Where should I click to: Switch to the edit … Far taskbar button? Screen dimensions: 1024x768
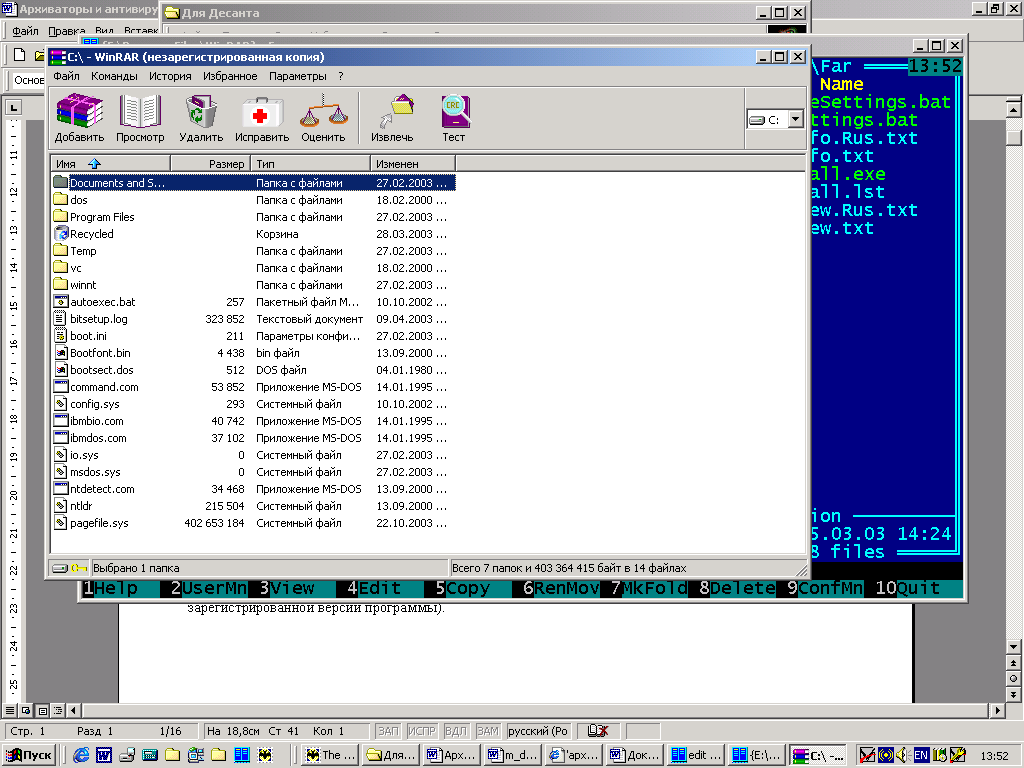[x=696, y=755]
